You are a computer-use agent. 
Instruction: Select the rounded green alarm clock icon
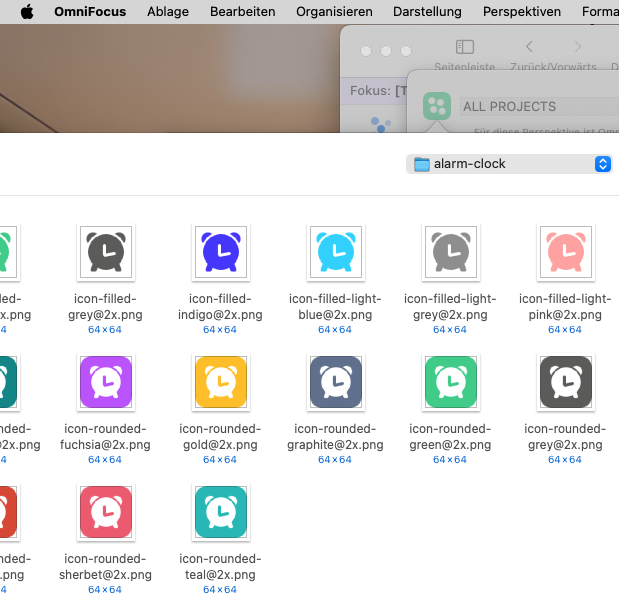[450, 382]
